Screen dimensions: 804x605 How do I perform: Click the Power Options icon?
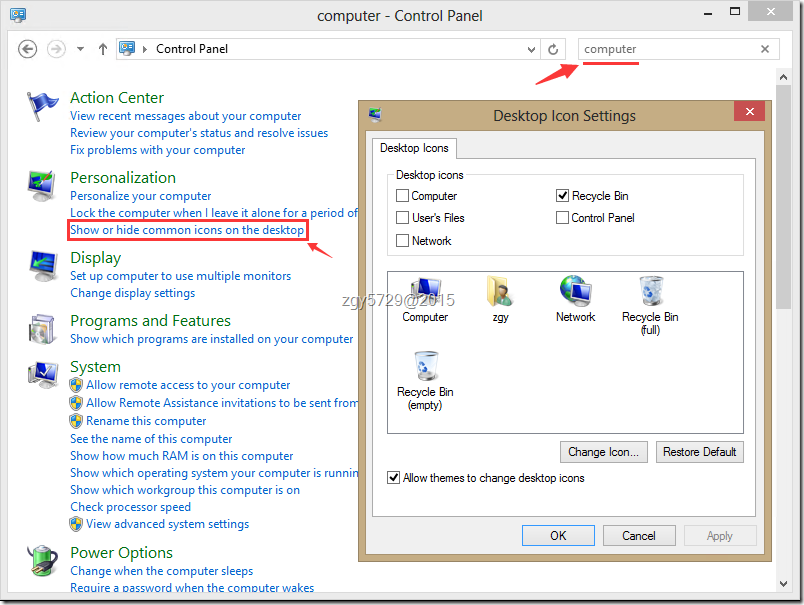[x=42, y=560]
